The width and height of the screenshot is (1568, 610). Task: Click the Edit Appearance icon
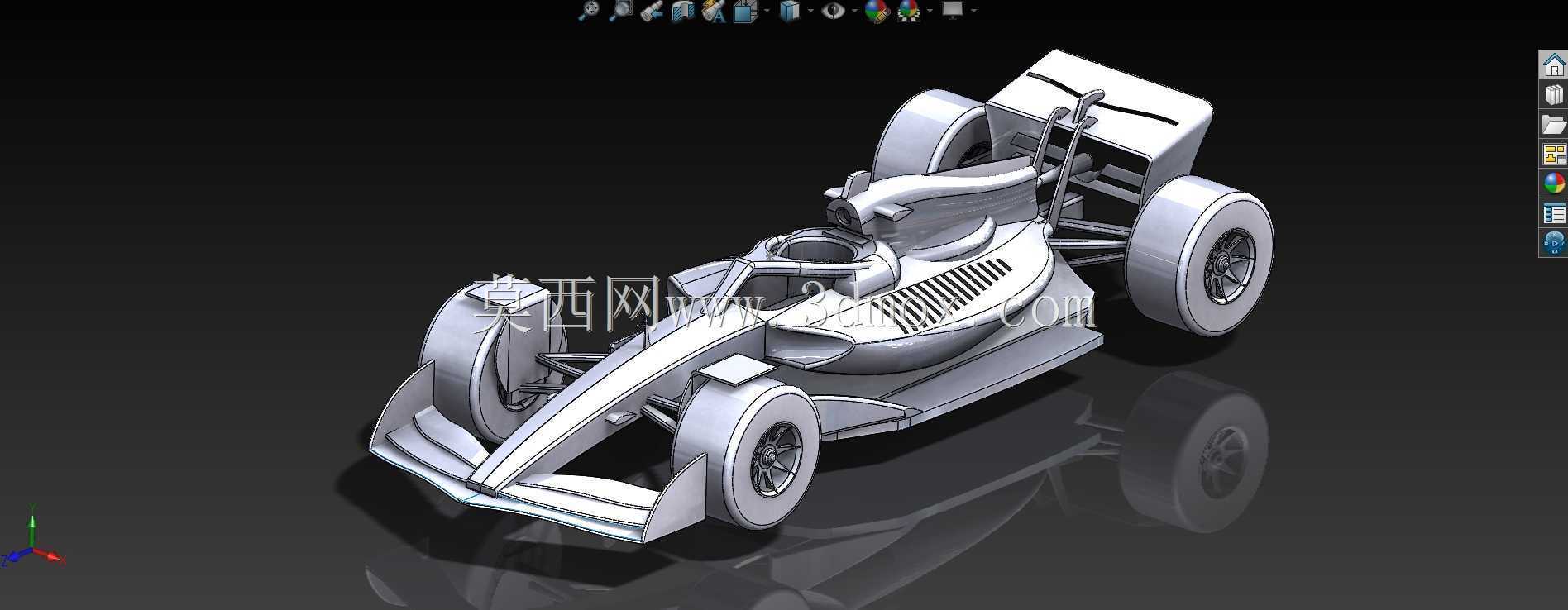[x=876, y=11]
